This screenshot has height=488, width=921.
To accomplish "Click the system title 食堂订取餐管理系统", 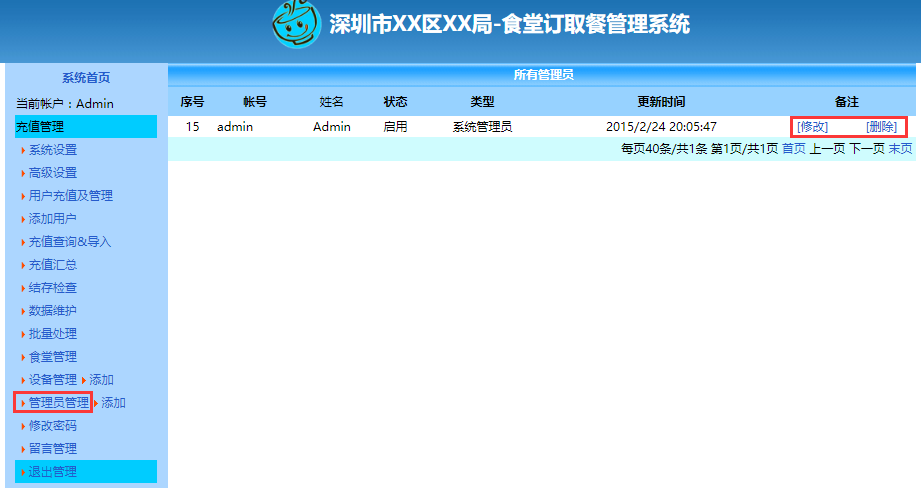I will point(596,24).
